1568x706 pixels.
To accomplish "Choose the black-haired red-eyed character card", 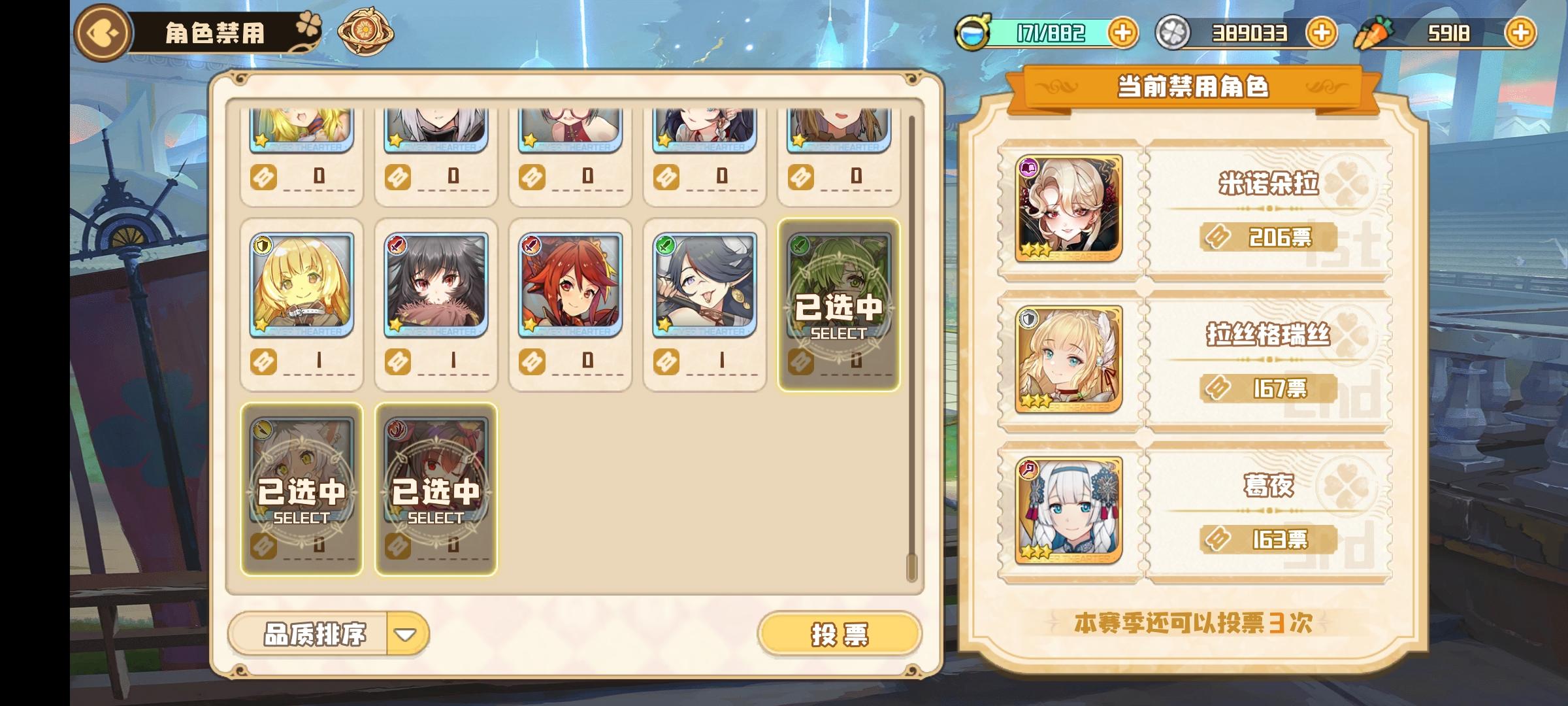I will (x=436, y=305).
